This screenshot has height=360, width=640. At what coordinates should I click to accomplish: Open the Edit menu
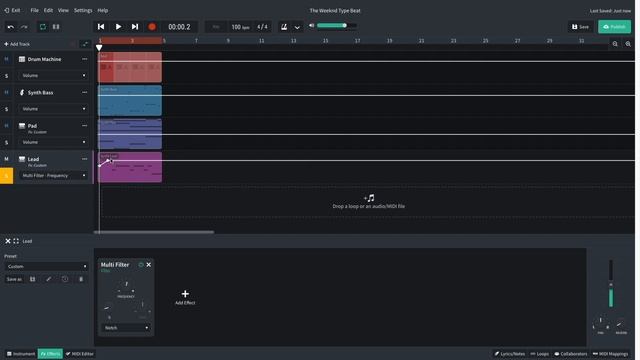pos(48,10)
